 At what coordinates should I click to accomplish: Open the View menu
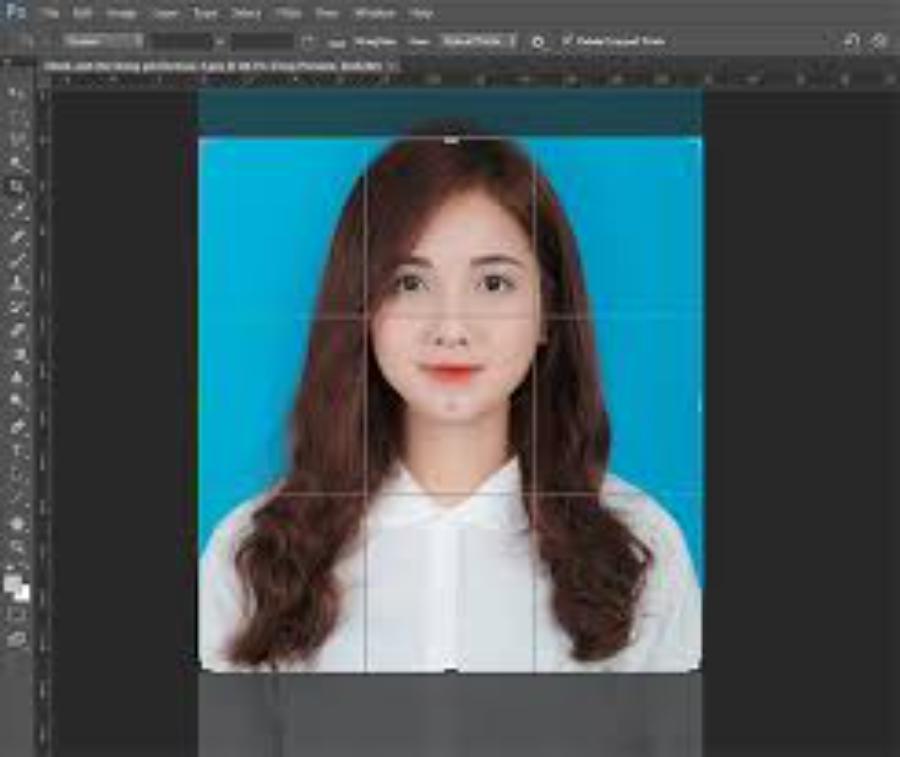(x=327, y=13)
